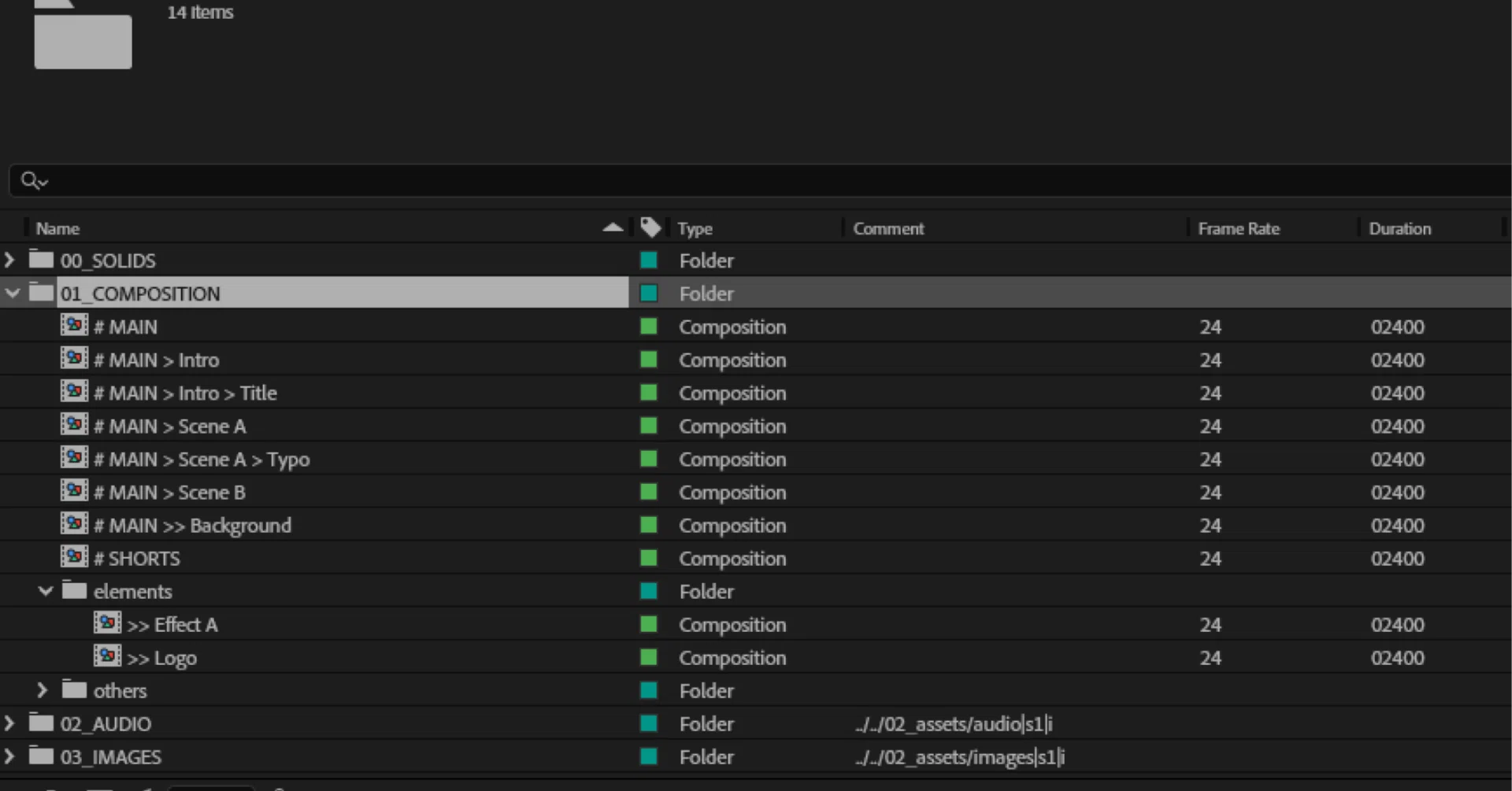Click the '14 items' text at top

(200, 13)
